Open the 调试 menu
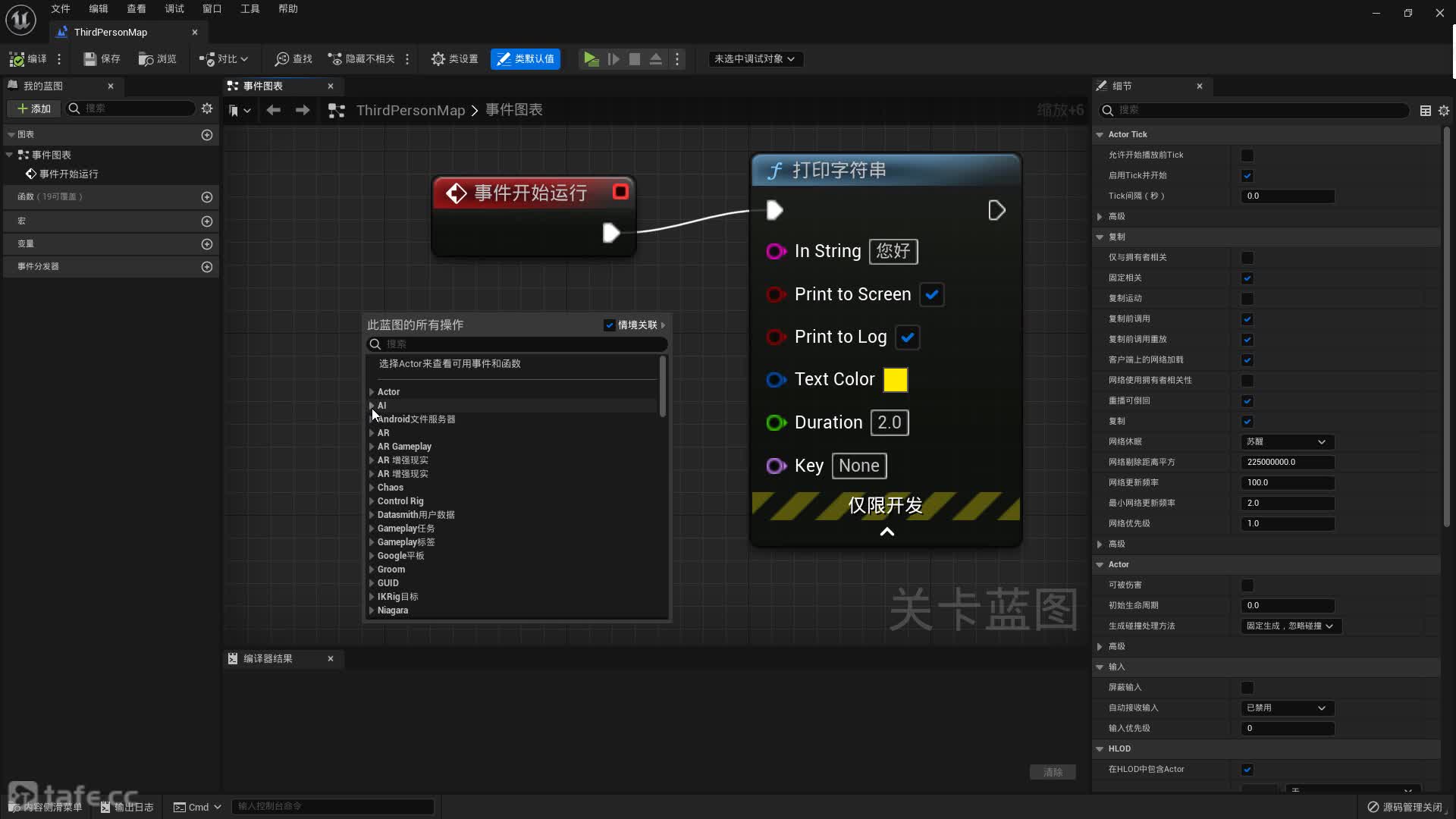Viewport: 1456px width, 819px height. point(174,8)
